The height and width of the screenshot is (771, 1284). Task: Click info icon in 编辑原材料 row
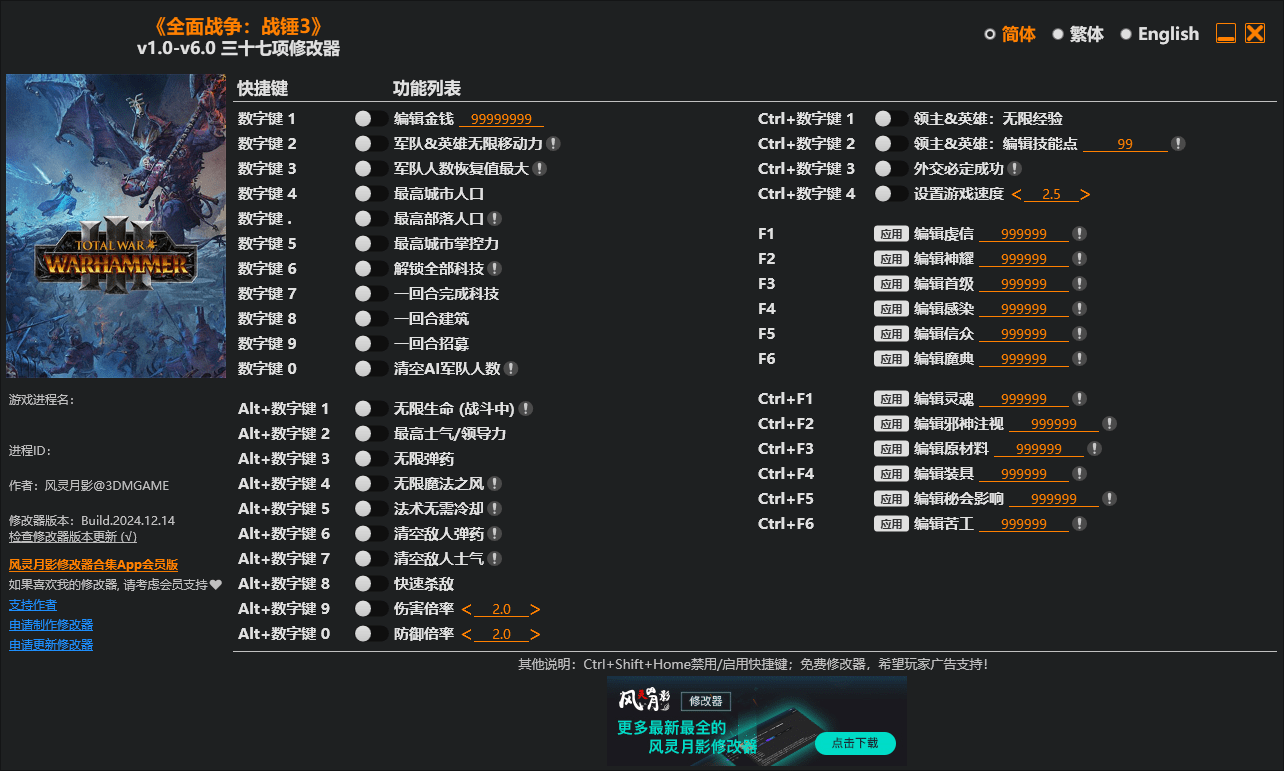point(1094,449)
